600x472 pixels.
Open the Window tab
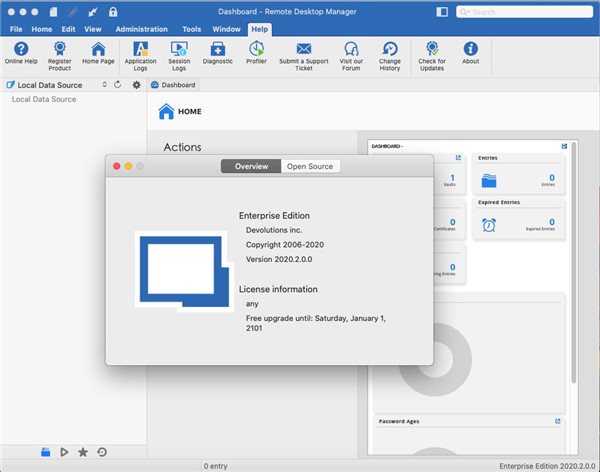pyautogui.click(x=227, y=29)
